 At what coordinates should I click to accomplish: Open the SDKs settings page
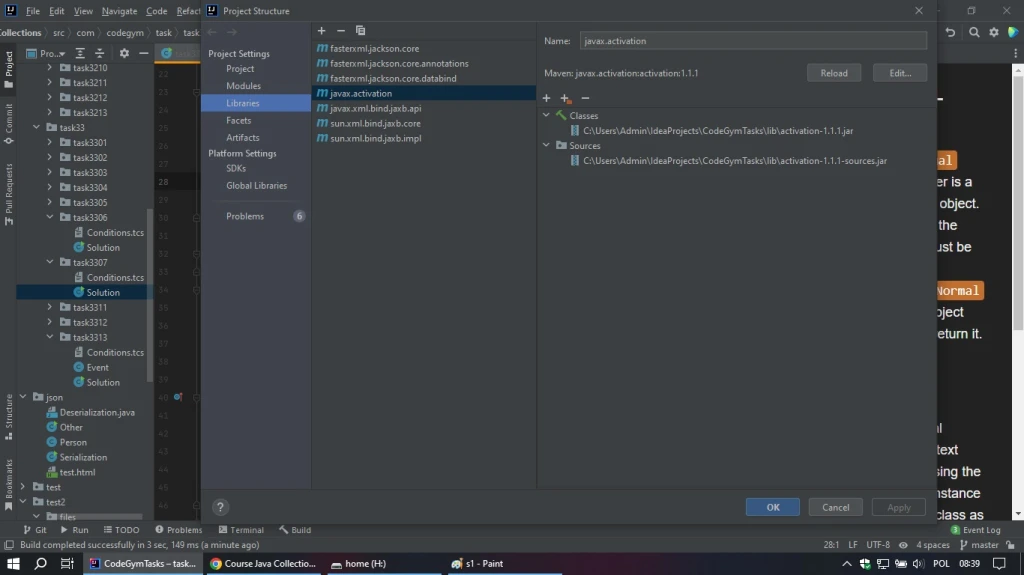235,169
